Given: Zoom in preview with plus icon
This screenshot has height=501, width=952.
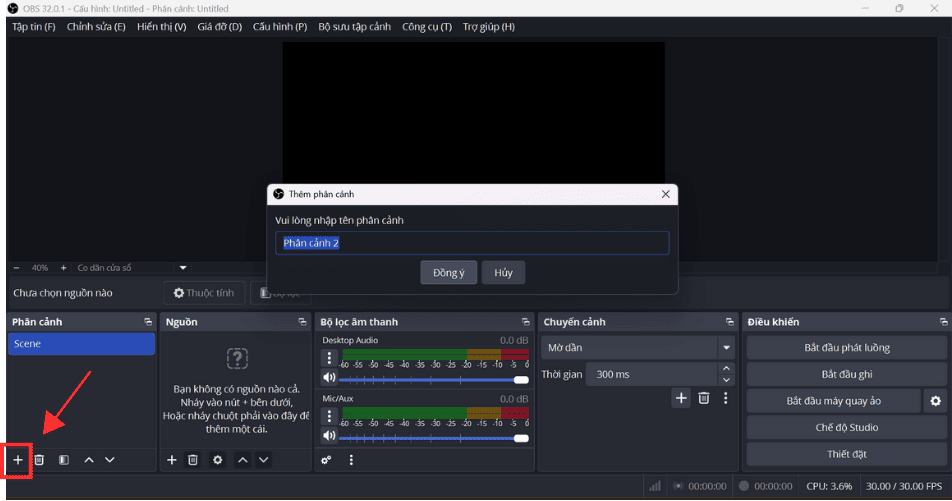Looking at the screenshot, I should [63, 268].
